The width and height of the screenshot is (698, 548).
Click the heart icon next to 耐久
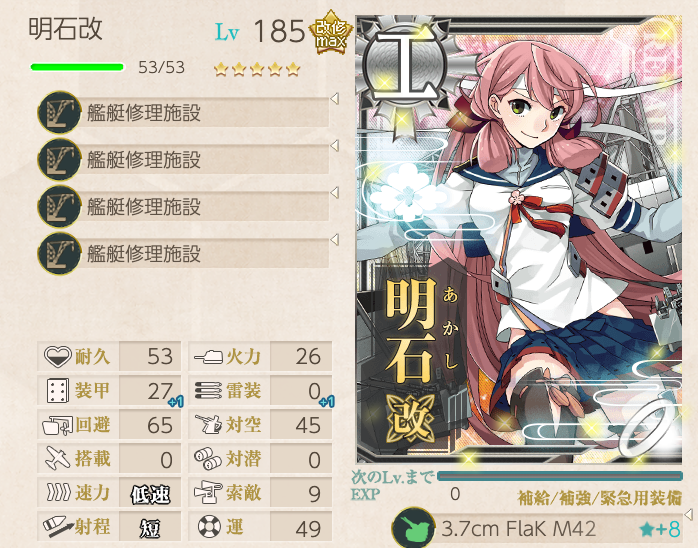pyautogui.click(x=58, y=356)
